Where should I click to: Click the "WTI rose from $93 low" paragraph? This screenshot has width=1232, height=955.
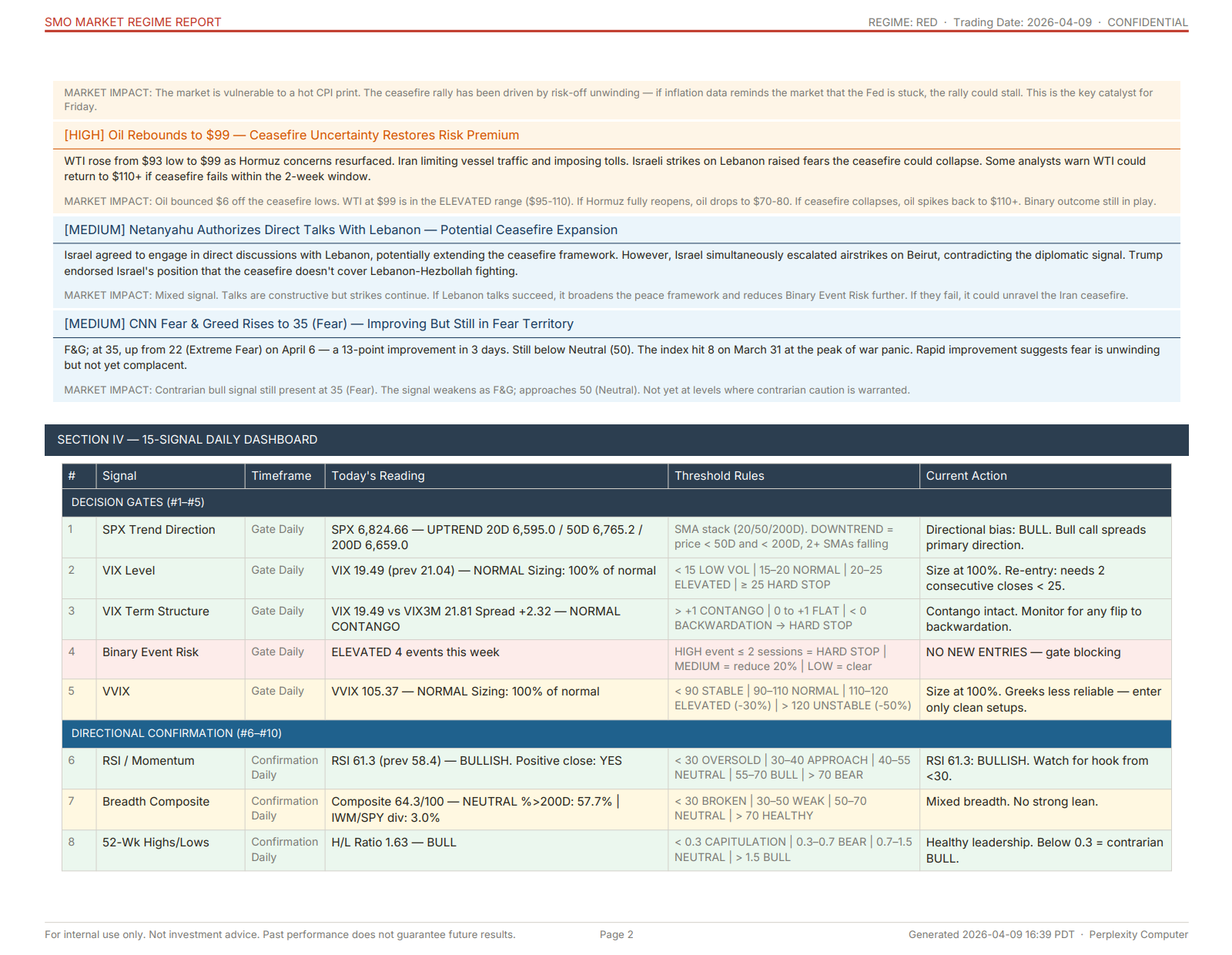[604, 169]
